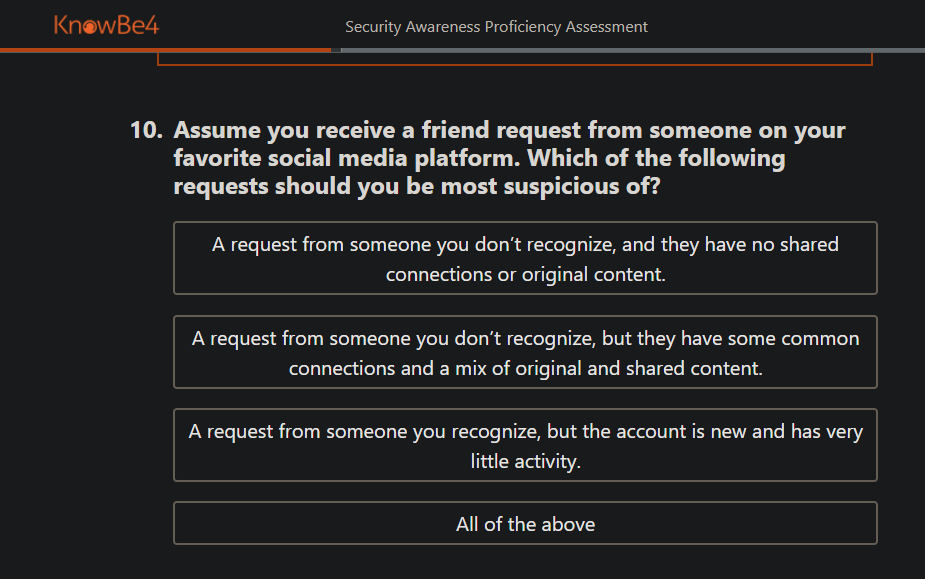Click the orange filled portion of progress bar

[165, 50]
